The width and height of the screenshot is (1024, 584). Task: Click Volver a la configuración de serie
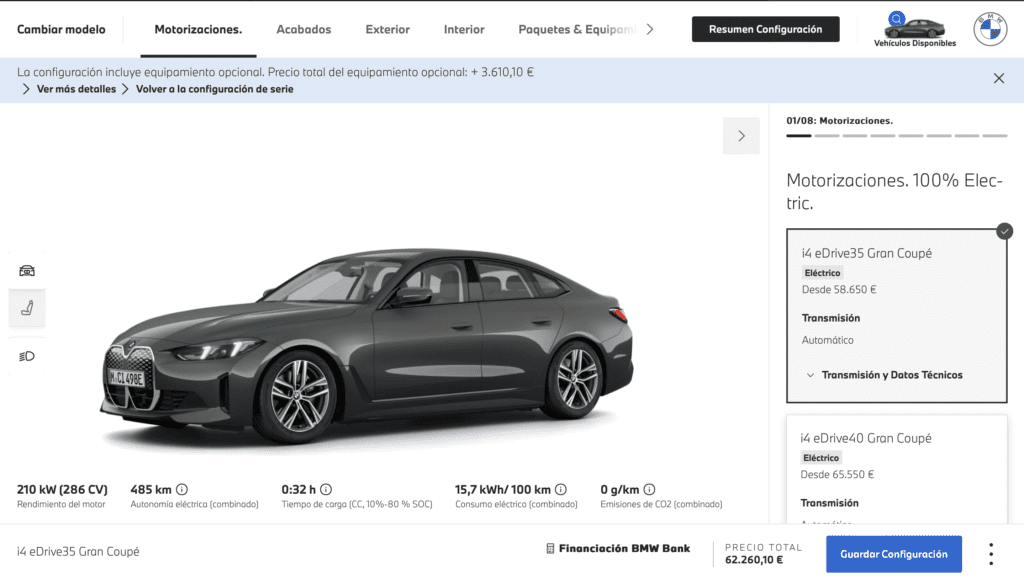click(x=208, y=89)
